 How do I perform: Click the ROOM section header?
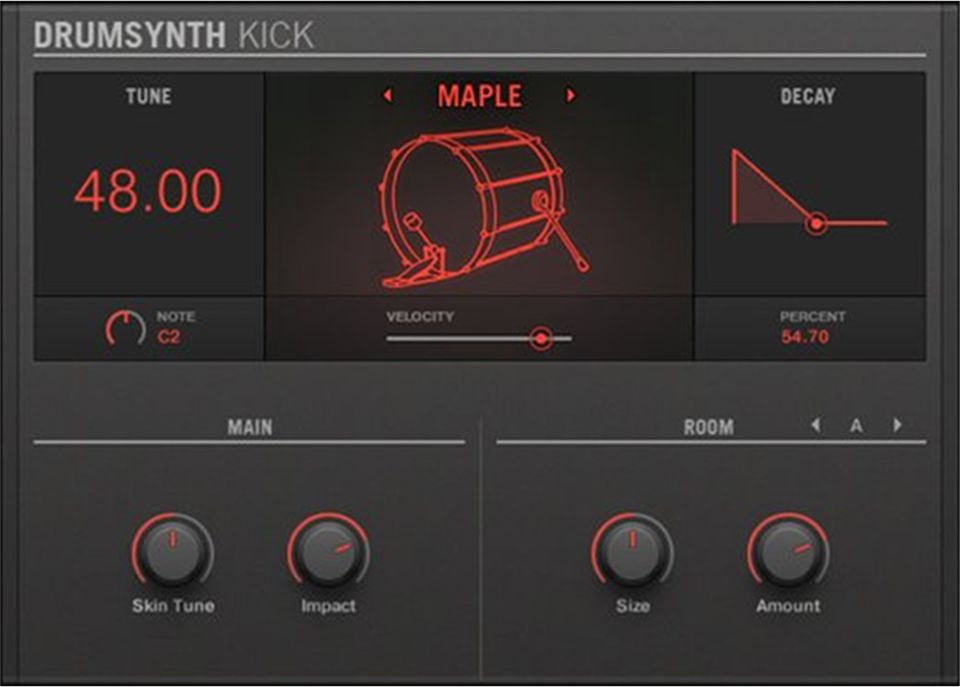click(708, 427)
